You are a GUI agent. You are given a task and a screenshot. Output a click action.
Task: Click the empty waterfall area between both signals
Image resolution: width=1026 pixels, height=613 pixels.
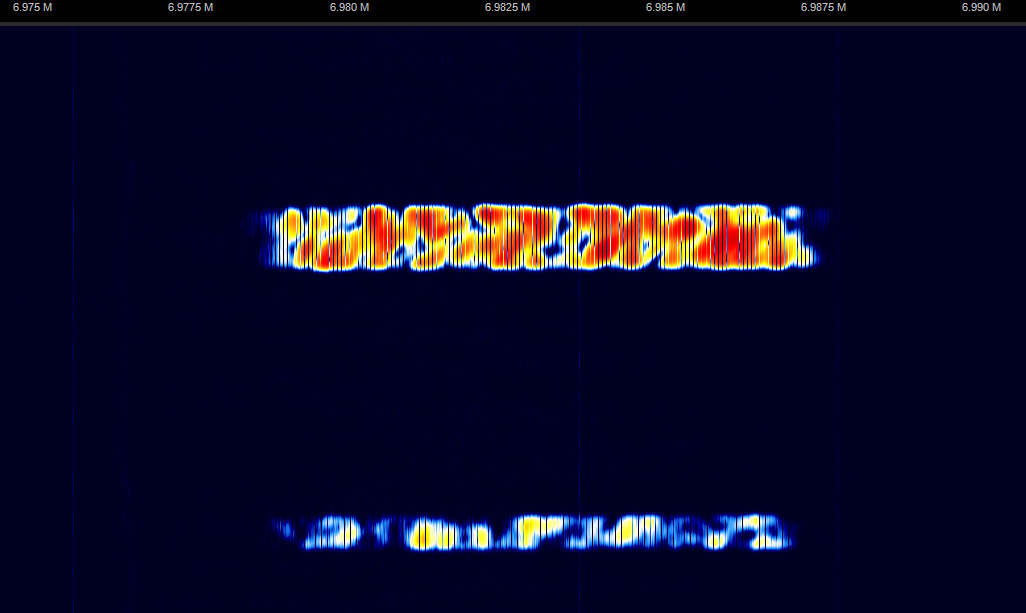coord(540,390)
